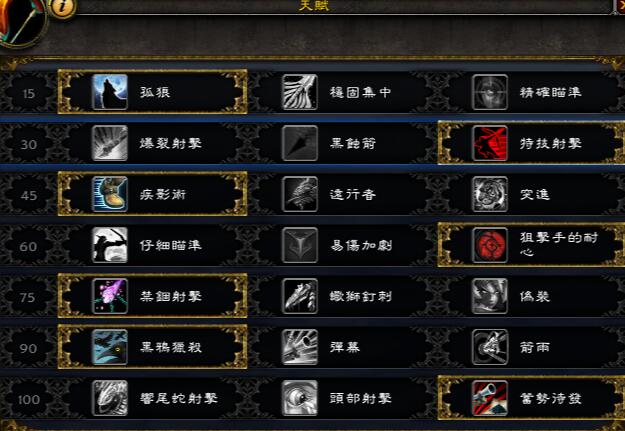Click the 突進 talent icon
The width and height of the screenshot is (625, 431).
pos(490,194)
